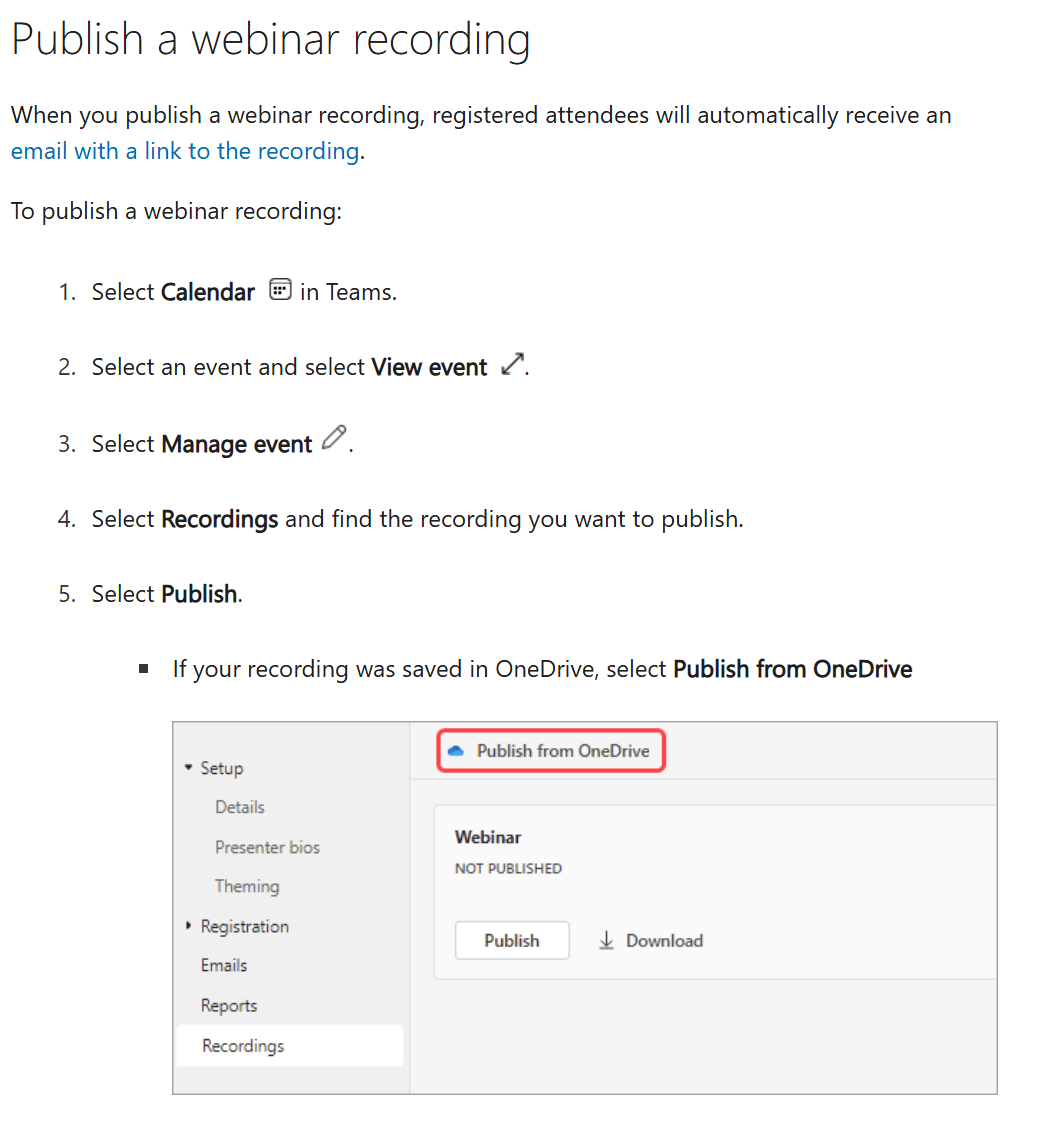Expand the Registration section arrow

point(188,926)
